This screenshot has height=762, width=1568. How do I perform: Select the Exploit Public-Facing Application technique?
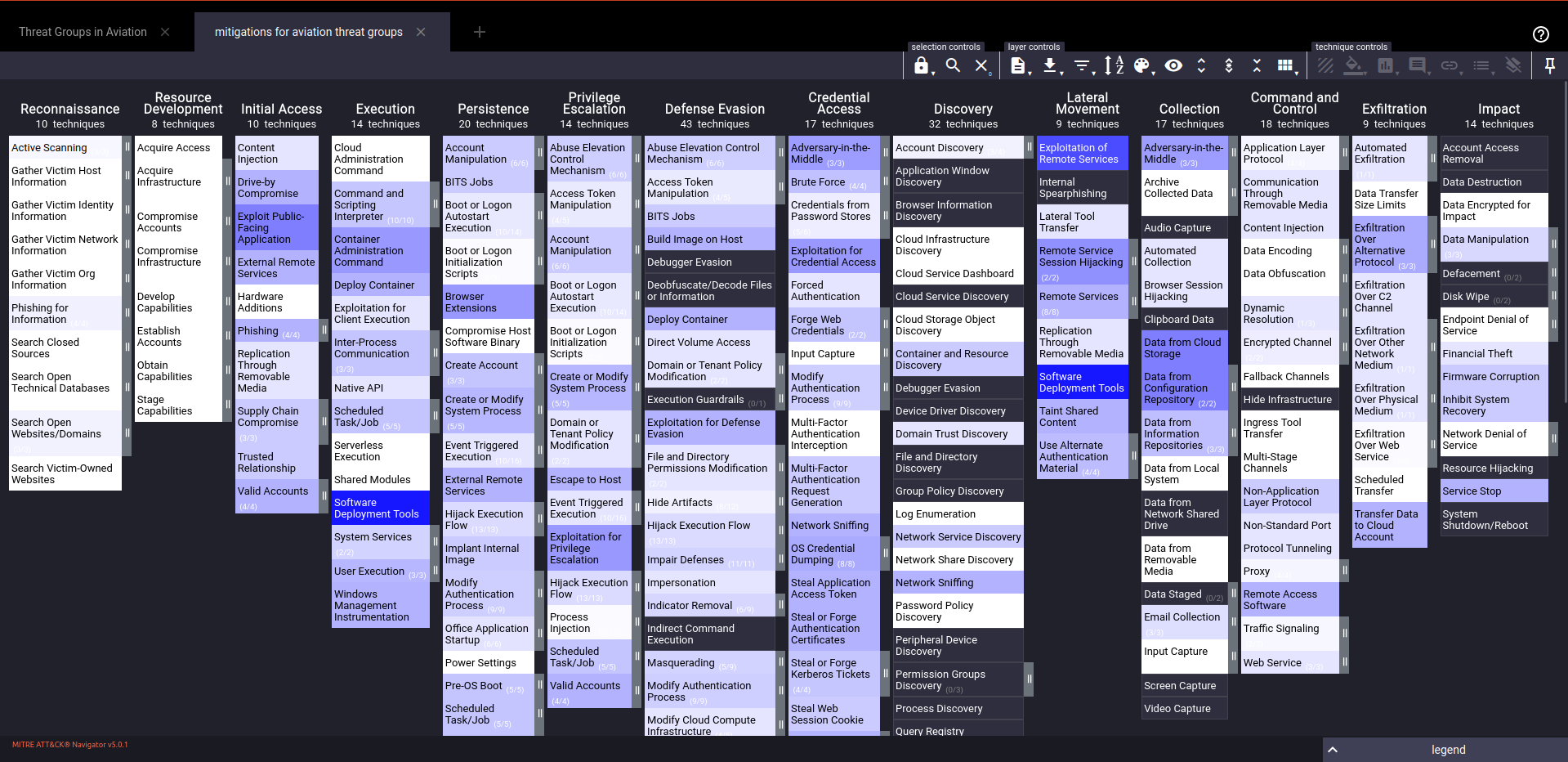tap(275, 227)
